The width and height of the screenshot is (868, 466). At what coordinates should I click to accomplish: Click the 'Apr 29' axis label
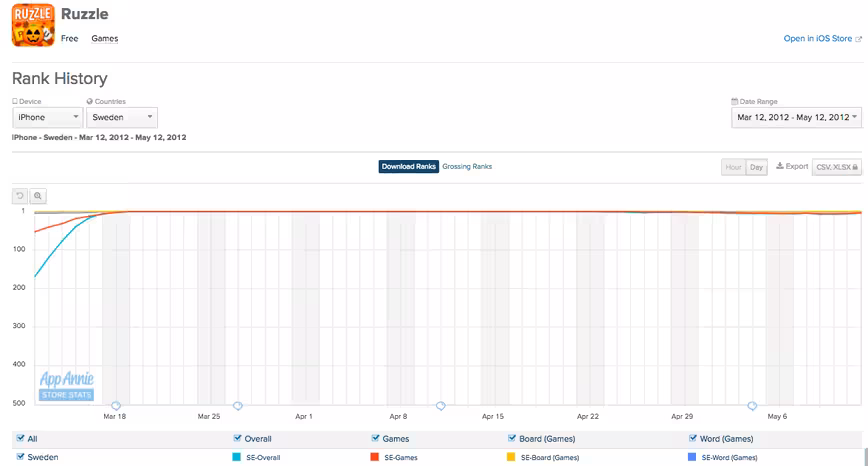pyautogui.click(x=682, y=416)
